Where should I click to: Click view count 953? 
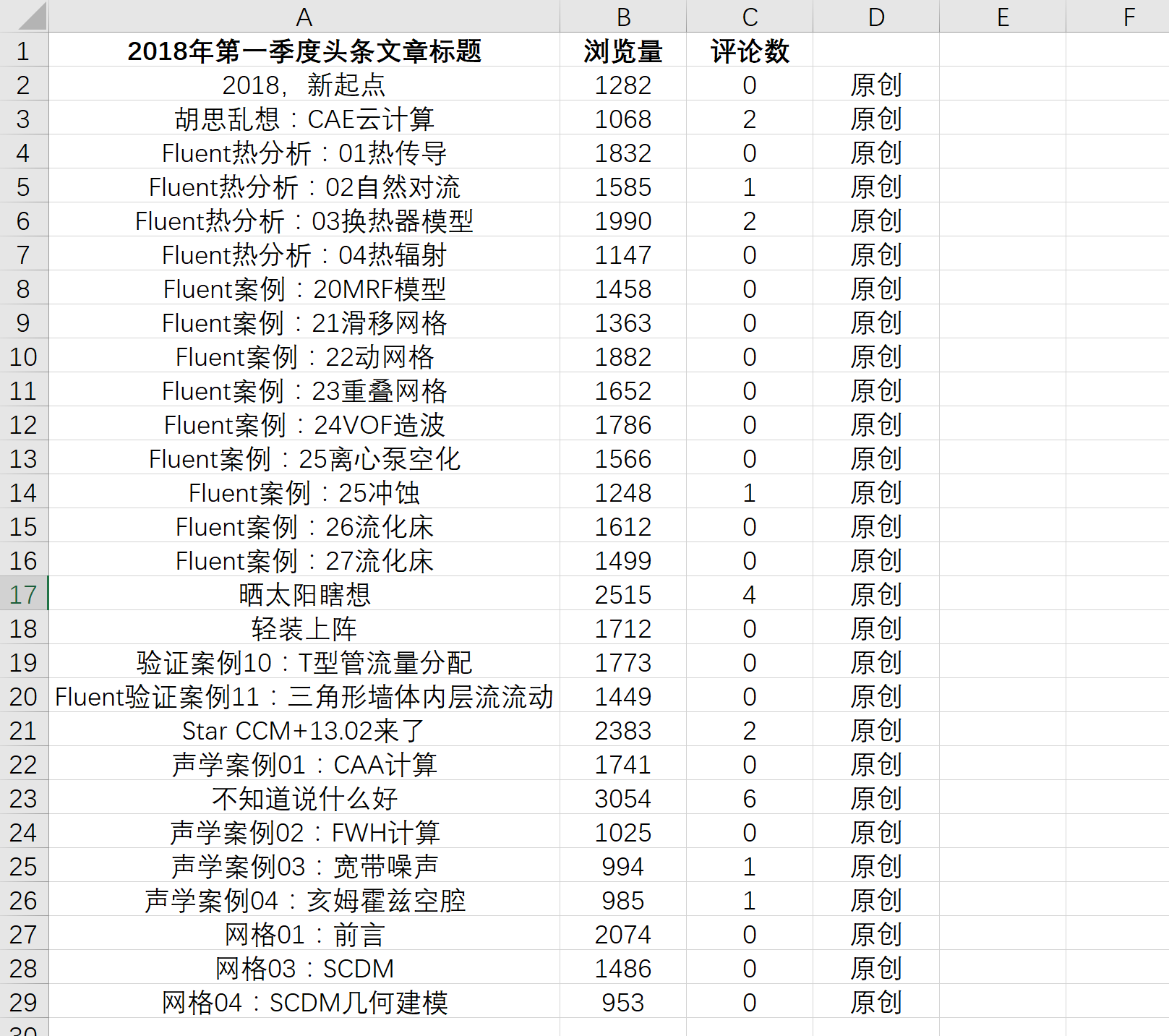[x=623, y=1001]
